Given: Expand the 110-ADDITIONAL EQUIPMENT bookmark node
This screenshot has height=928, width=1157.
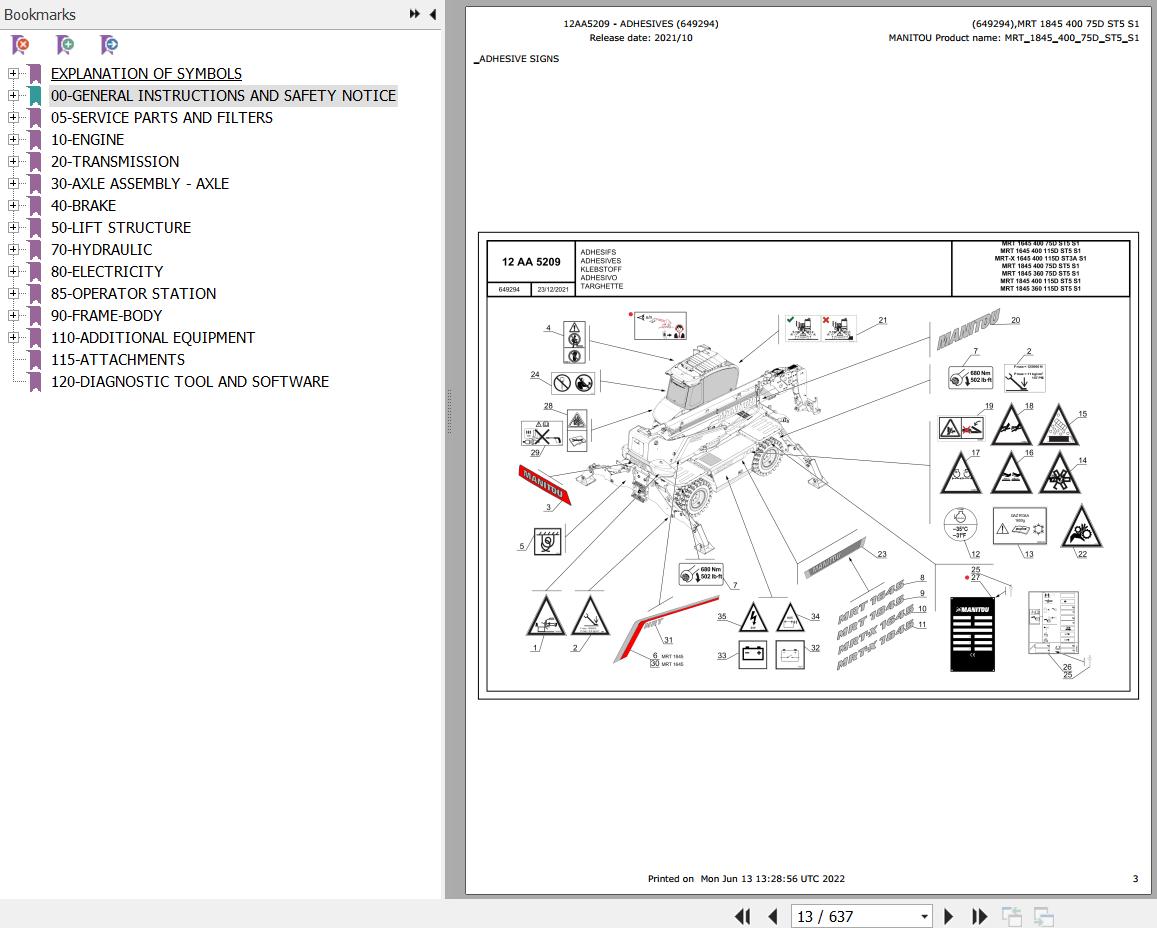Looking at the screenshot, I should 13,338.
